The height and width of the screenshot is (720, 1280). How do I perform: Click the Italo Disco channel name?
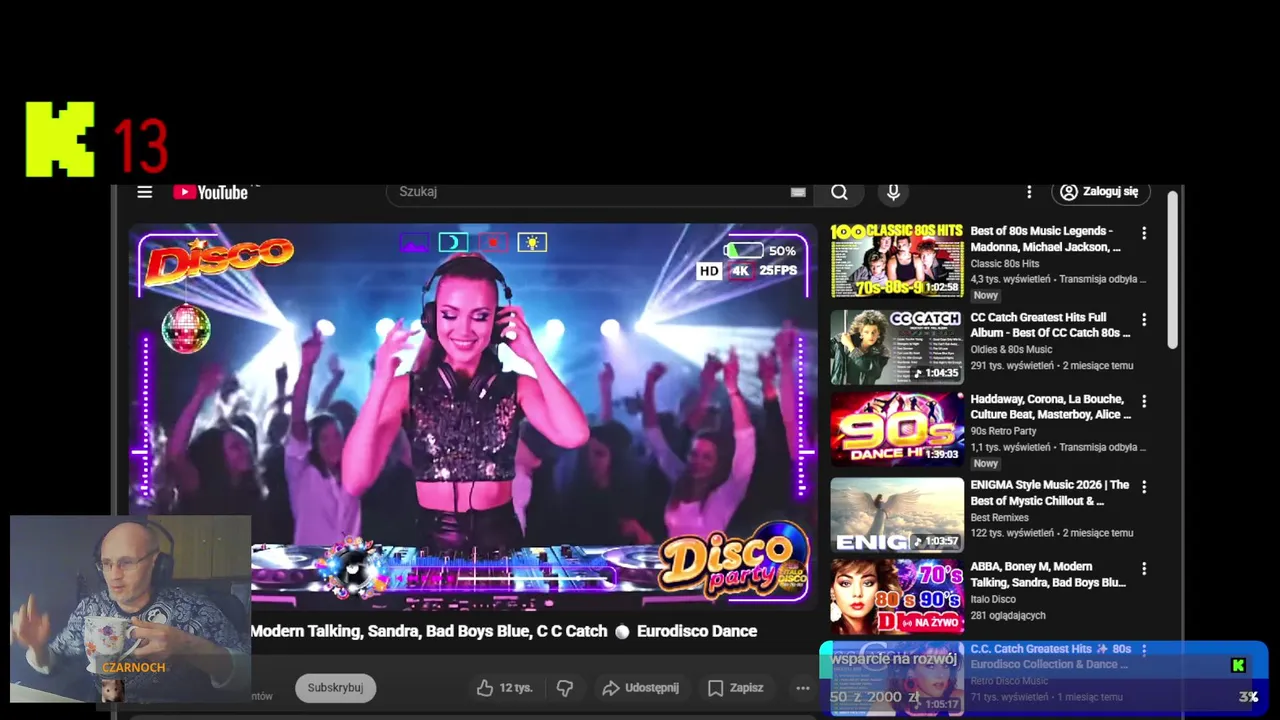click(x=993, y=600)
